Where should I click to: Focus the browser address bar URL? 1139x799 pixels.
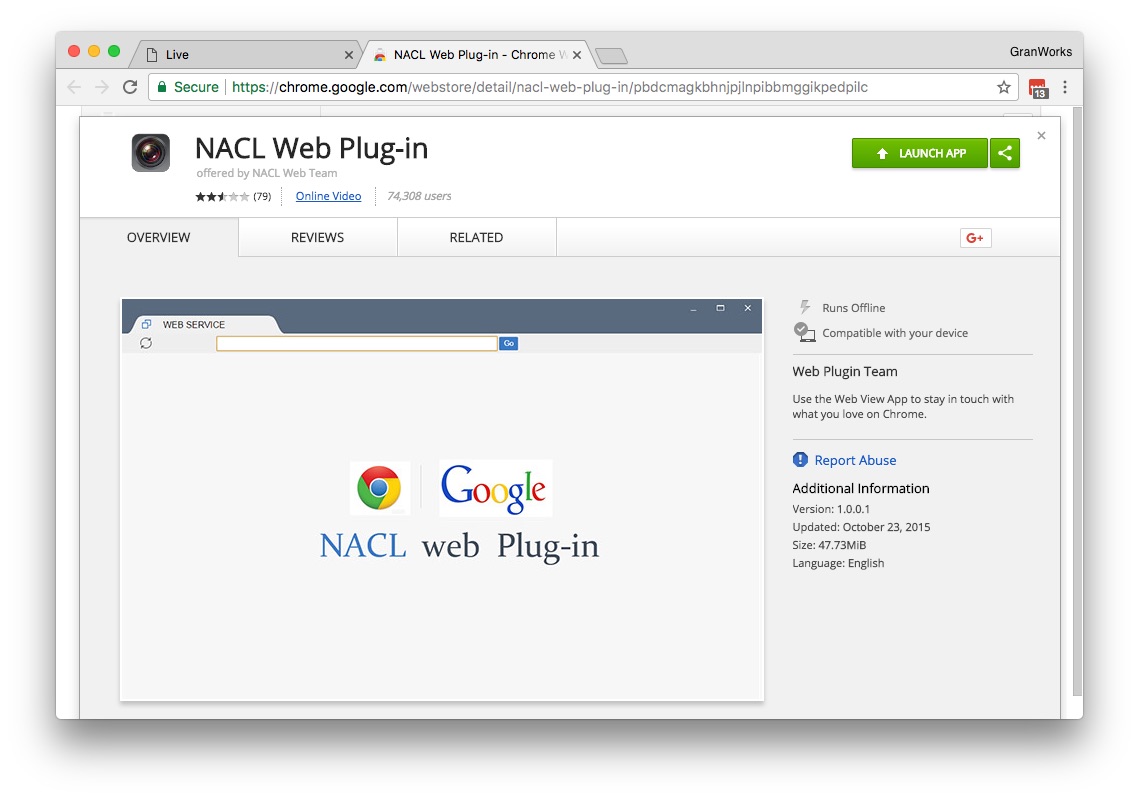click(550, 87)
